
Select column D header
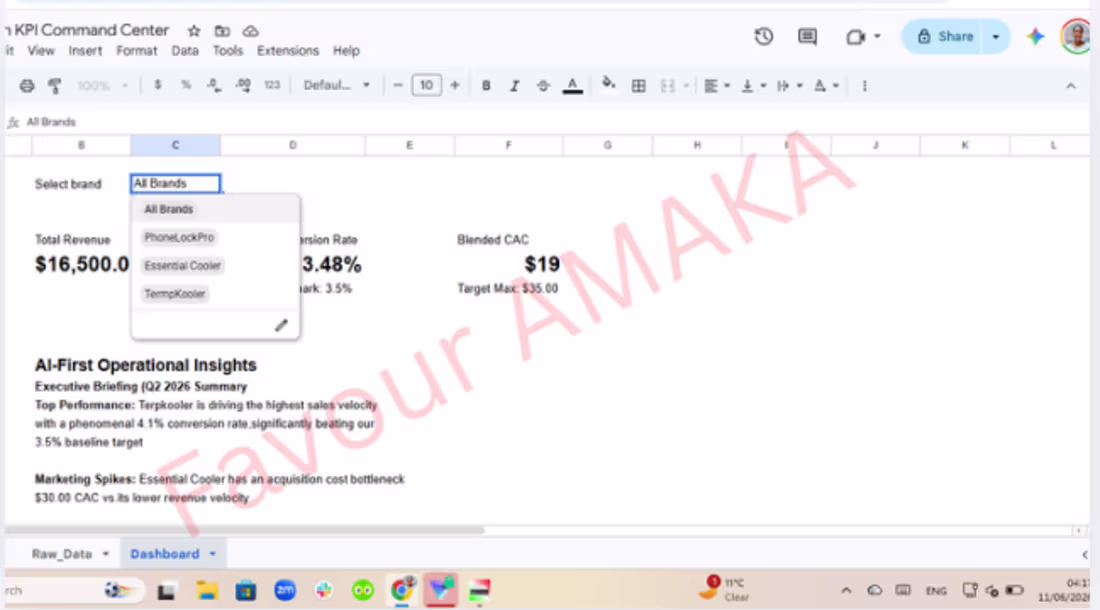[x=293, y=145]
